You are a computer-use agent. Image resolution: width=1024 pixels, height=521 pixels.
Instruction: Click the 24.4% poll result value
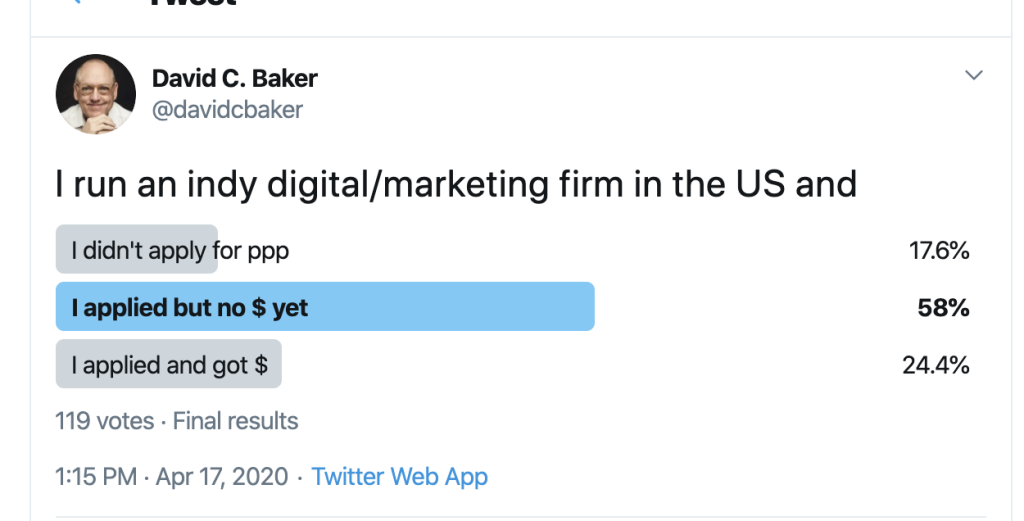coord(936,365)
